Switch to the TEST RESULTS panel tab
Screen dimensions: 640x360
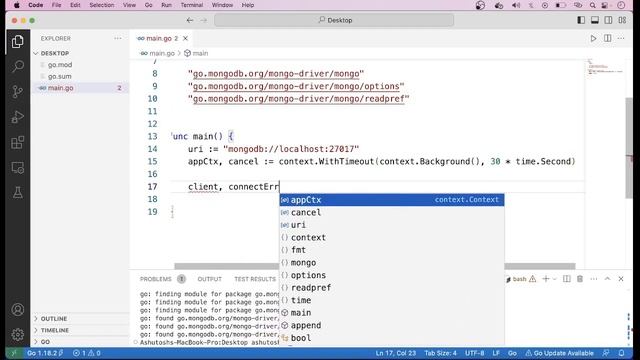[x=255, y=279]
